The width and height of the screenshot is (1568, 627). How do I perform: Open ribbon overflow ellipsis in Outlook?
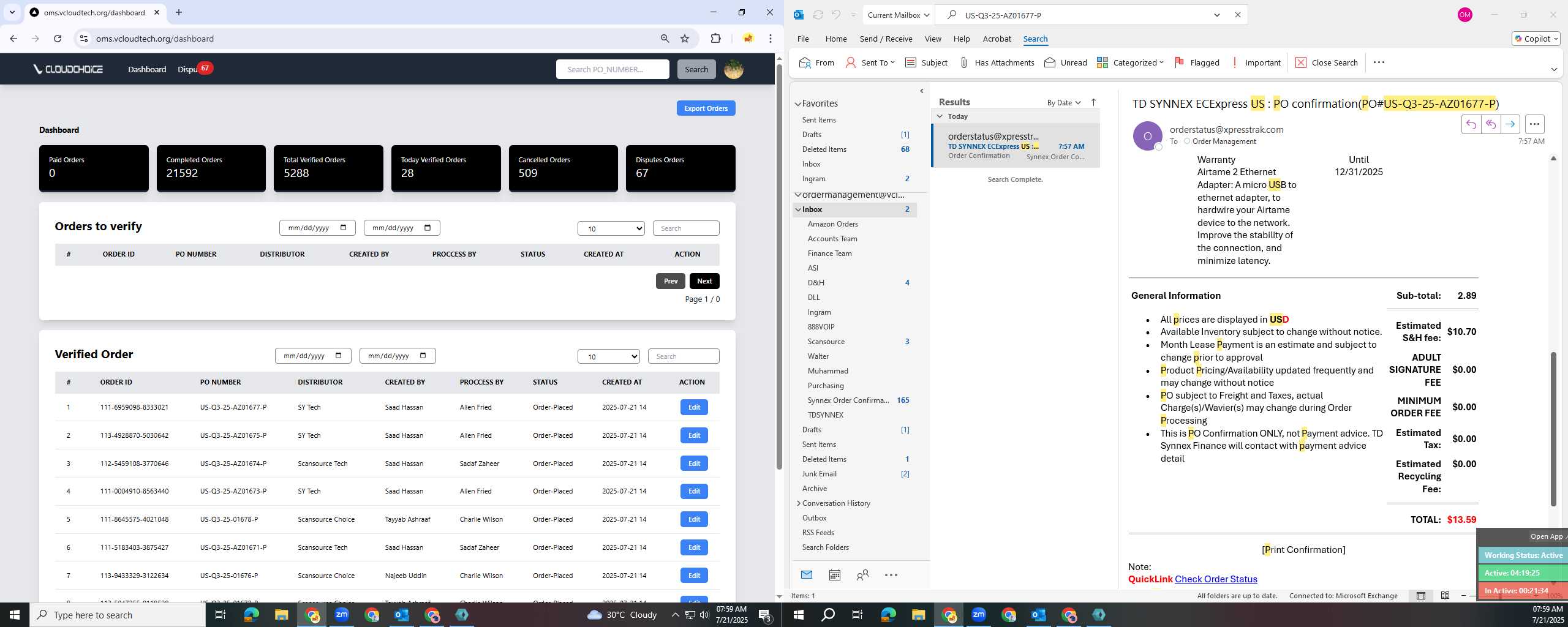[x=1379, y=62]
